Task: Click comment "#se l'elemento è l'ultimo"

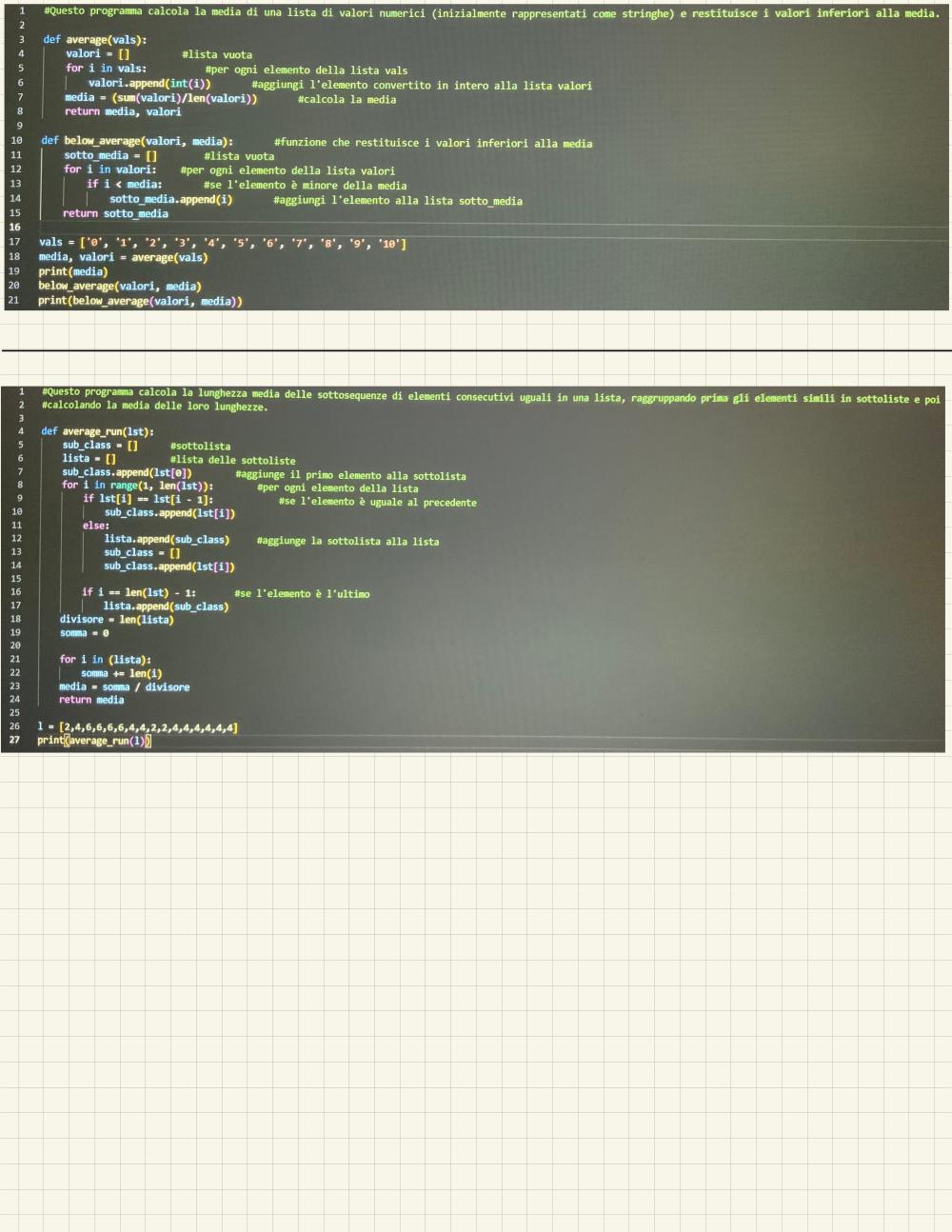Action: [x=302, y=593]
